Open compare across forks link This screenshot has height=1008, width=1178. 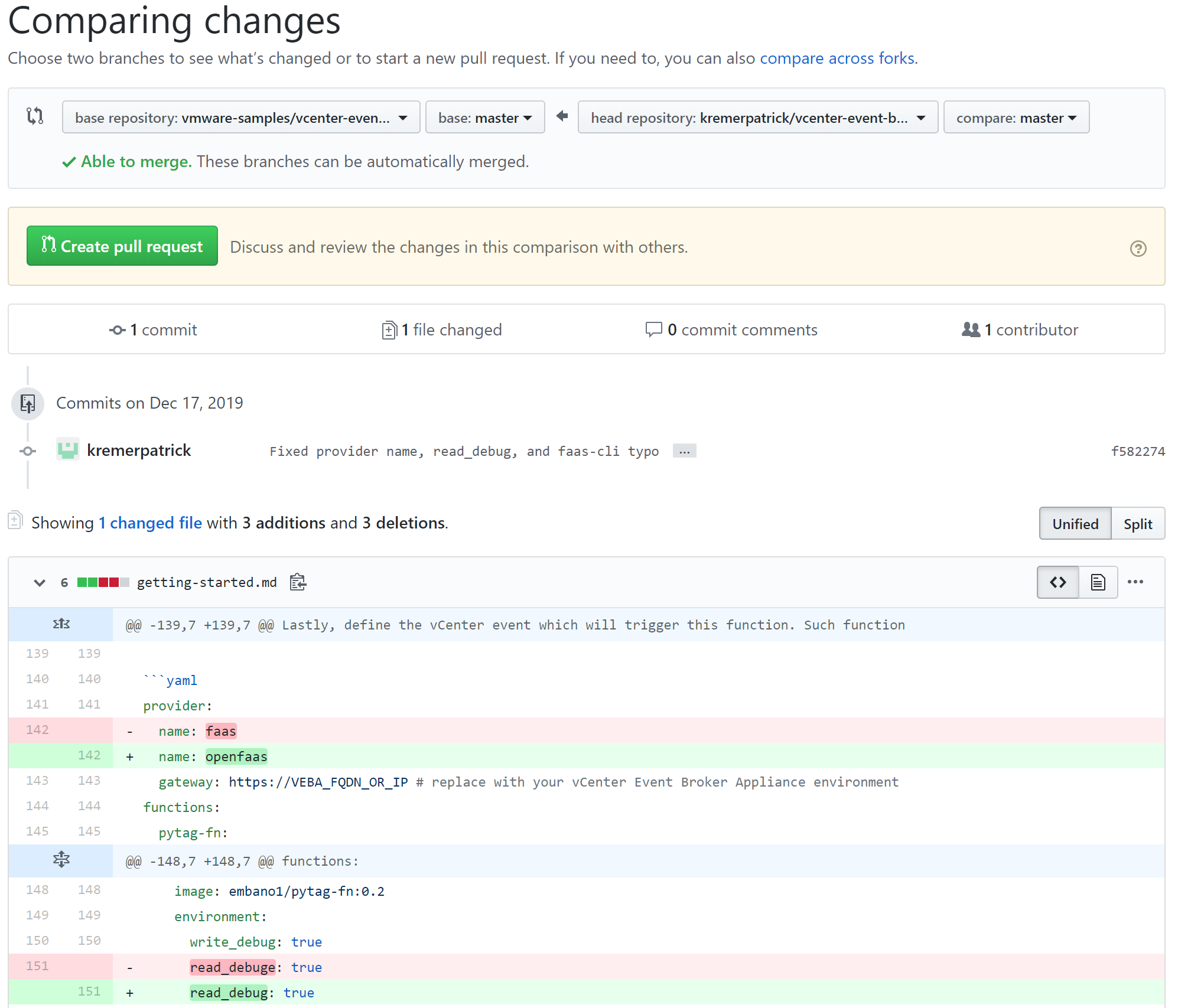pyautogui.click(x=838, y=58)
